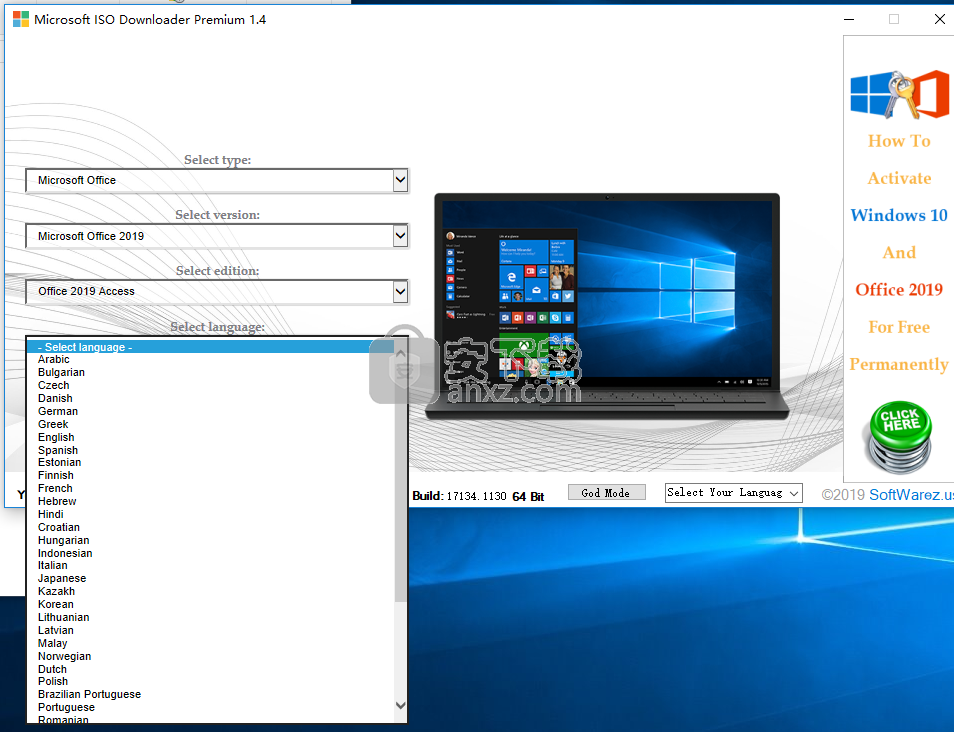This screenshot has width=954, height=732.
Task: Minimize the ISO Downloader window
Action: point(849,19)
